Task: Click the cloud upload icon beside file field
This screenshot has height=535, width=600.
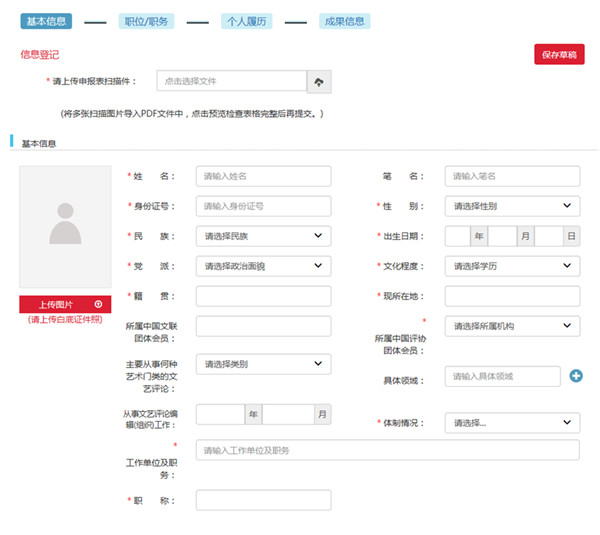Action: [319, 81]
